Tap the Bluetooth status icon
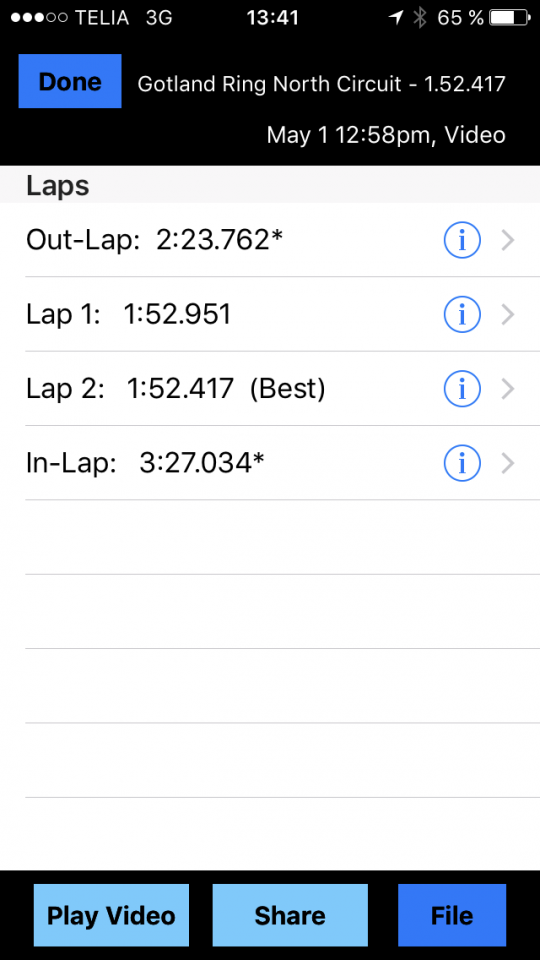 [x=419, y=18]
